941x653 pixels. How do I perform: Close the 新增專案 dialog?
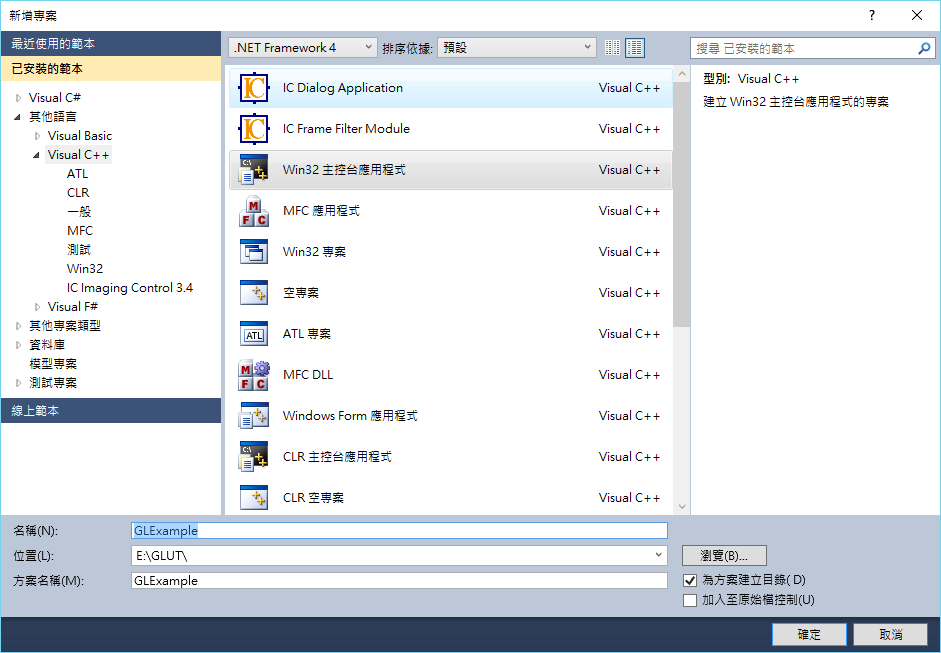pos(916,16)
